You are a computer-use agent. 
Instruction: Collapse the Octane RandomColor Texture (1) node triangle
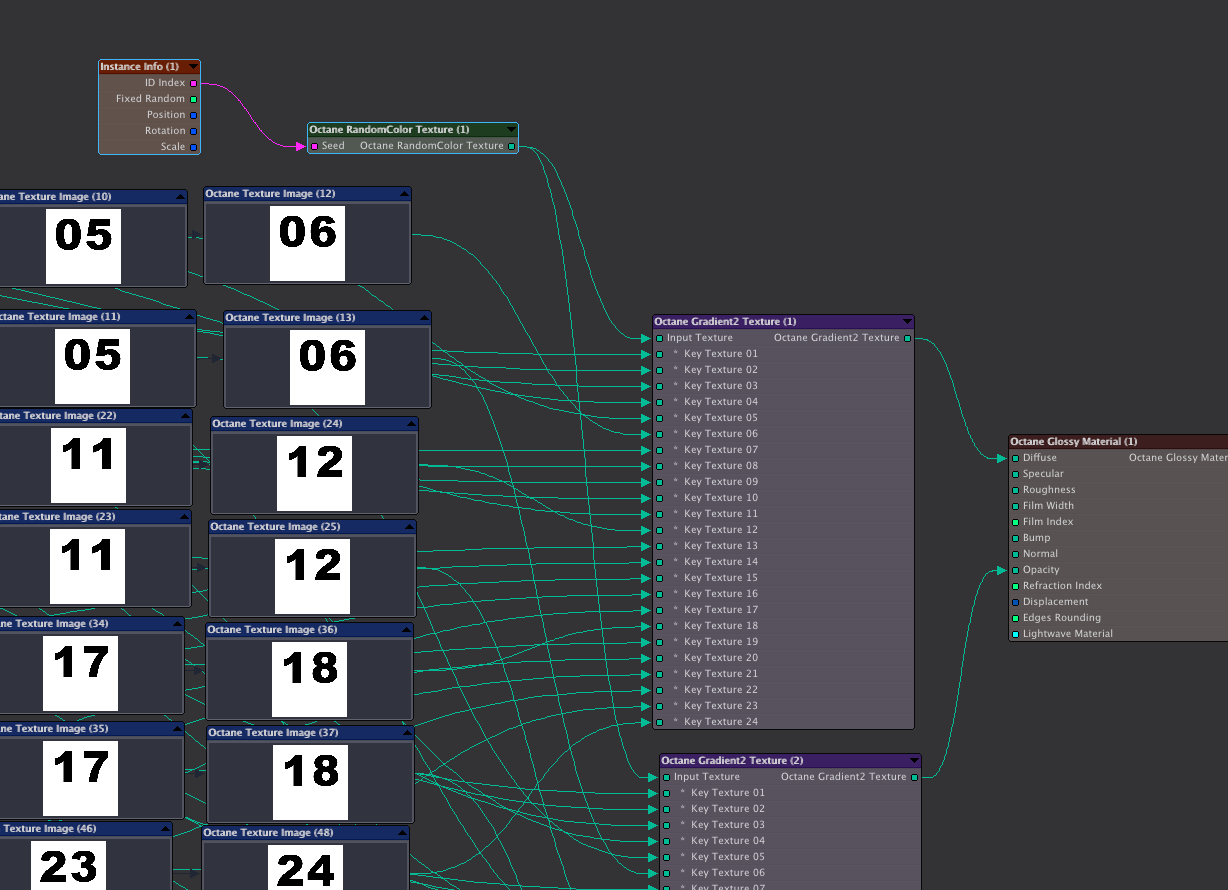click(511, 130)
